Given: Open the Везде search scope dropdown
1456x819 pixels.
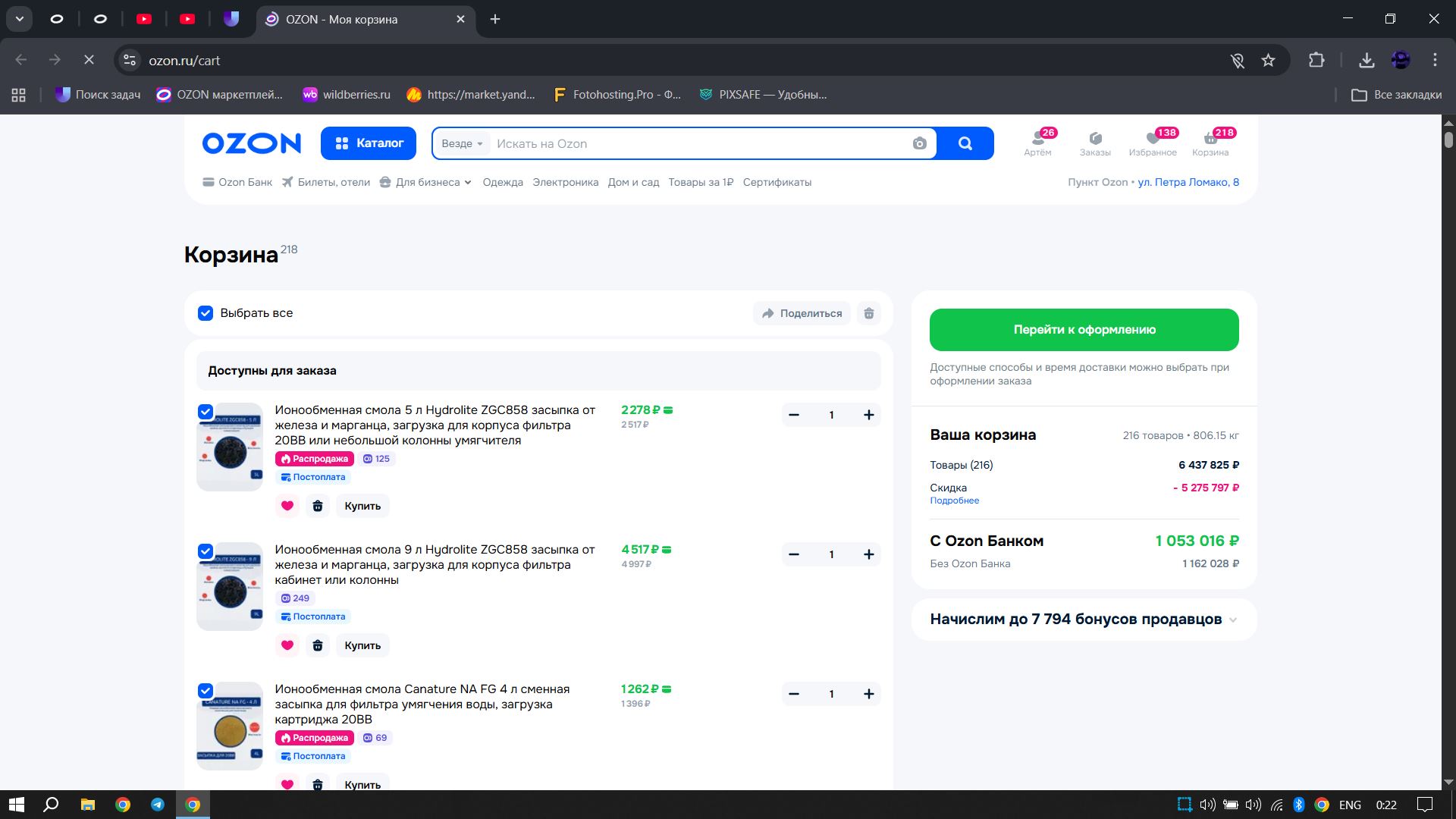Looking at the screenshot, I should tap(462, 143).
